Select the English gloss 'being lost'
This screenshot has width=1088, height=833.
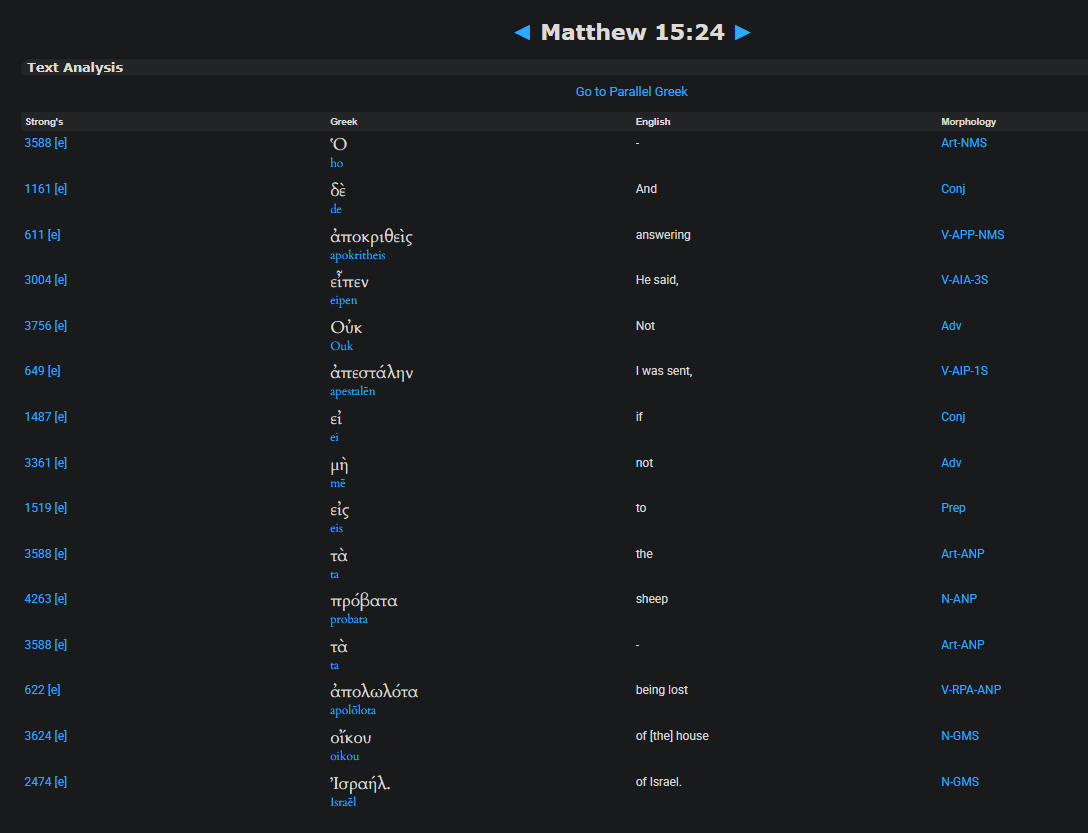pos(661,689)
